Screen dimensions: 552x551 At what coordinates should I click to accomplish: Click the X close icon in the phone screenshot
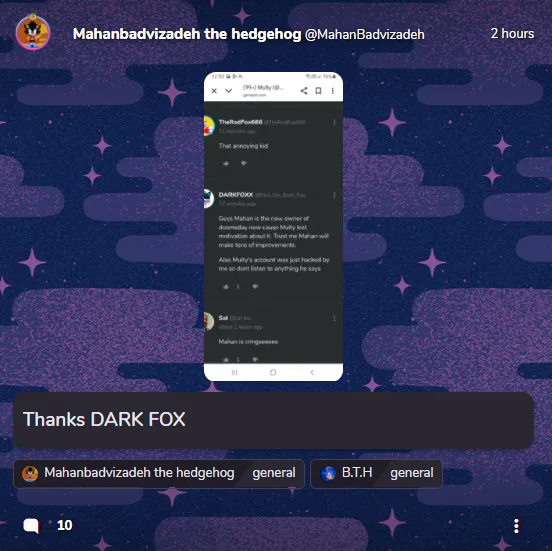pyautogui.click(x=214, y=91)
